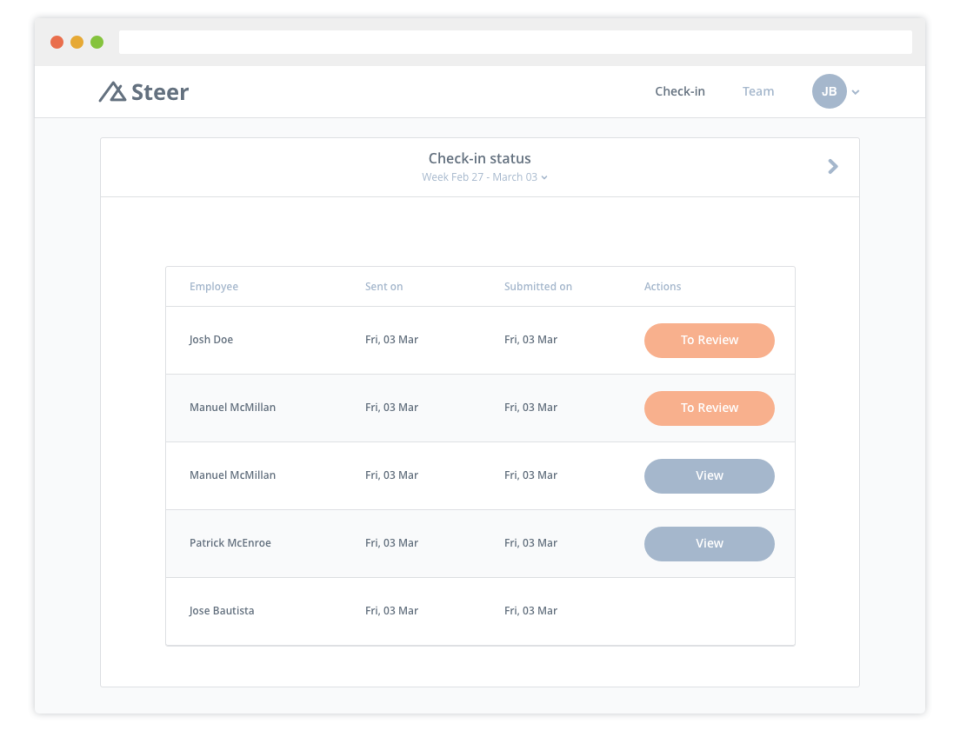Viewport: 960px width, 750px height.
Task: Click View in the second Manuel McMillan row
Action: pos(709,476)
